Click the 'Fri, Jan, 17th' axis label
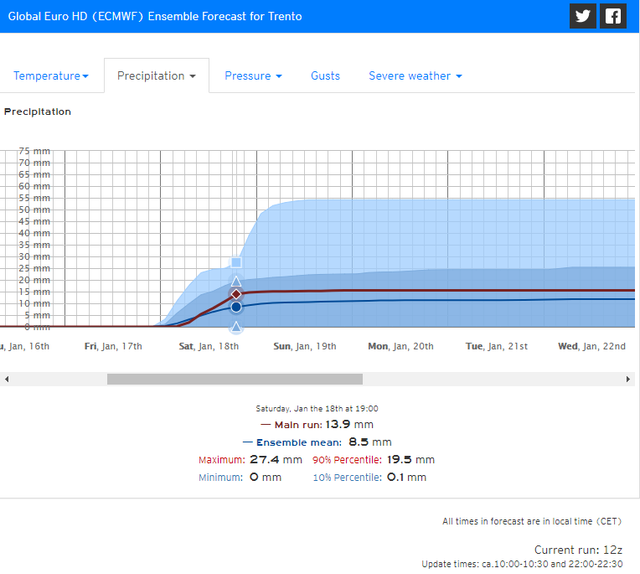This screenshot has width=640, height=574. click(113, 347)
